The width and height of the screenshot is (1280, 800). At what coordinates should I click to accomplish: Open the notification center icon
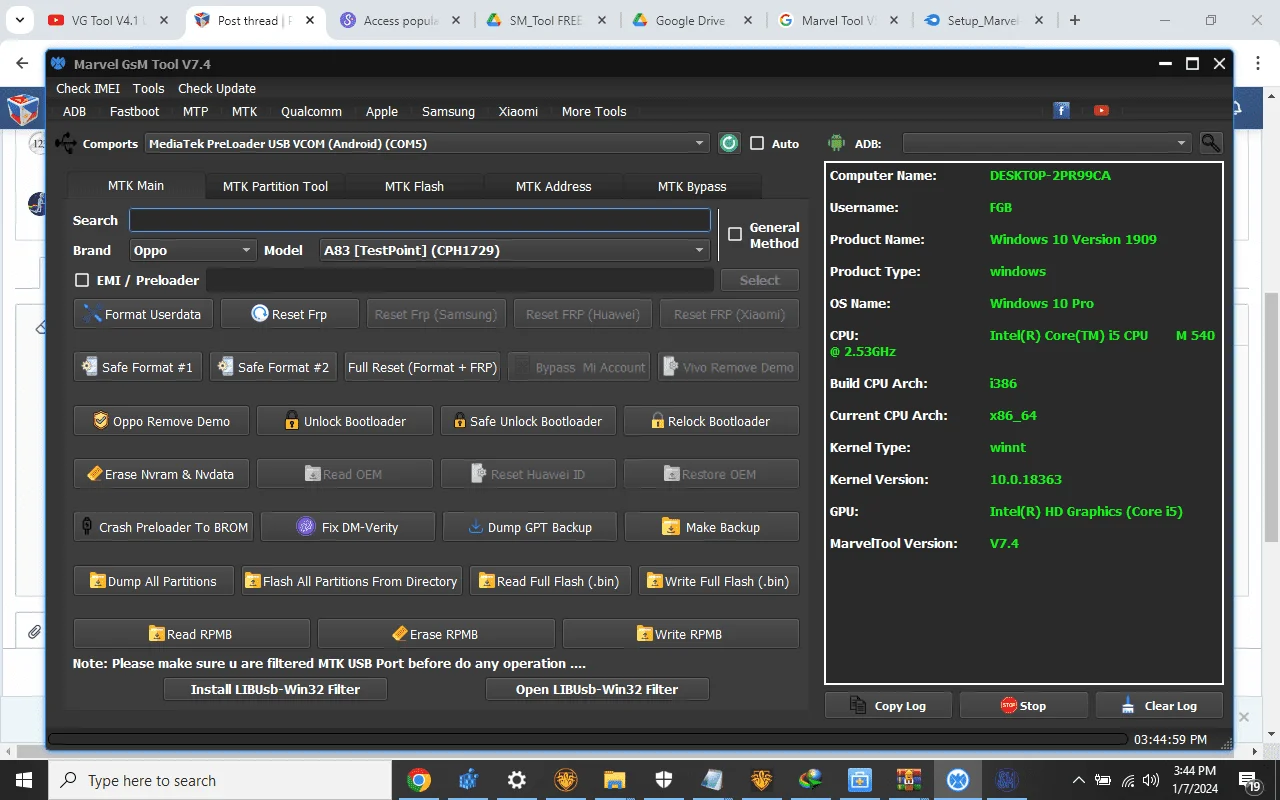point(1250,781)
